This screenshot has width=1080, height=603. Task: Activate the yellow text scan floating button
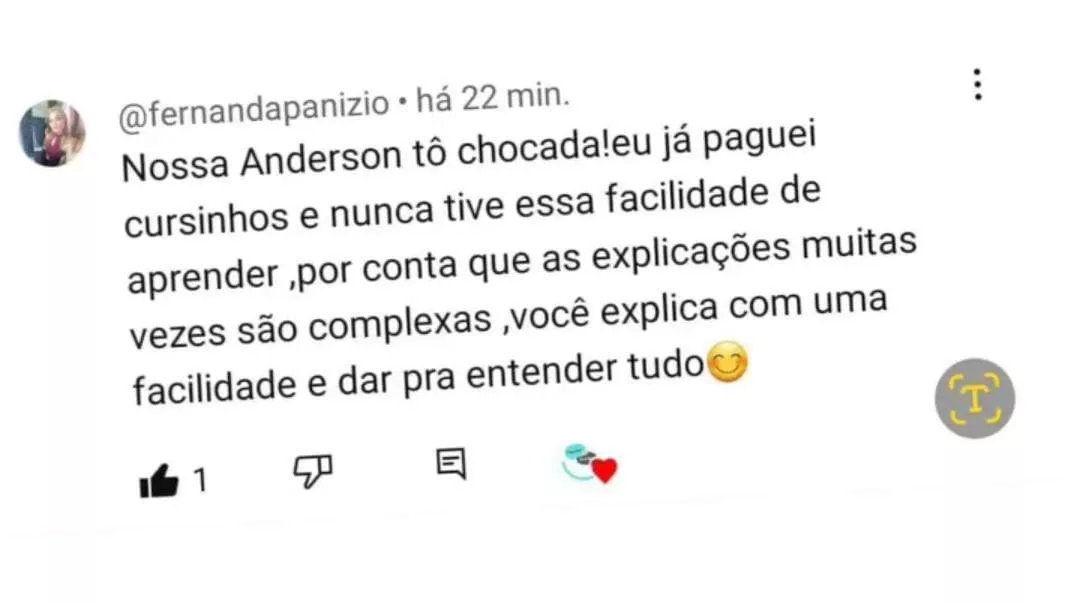tap(975, 398)
